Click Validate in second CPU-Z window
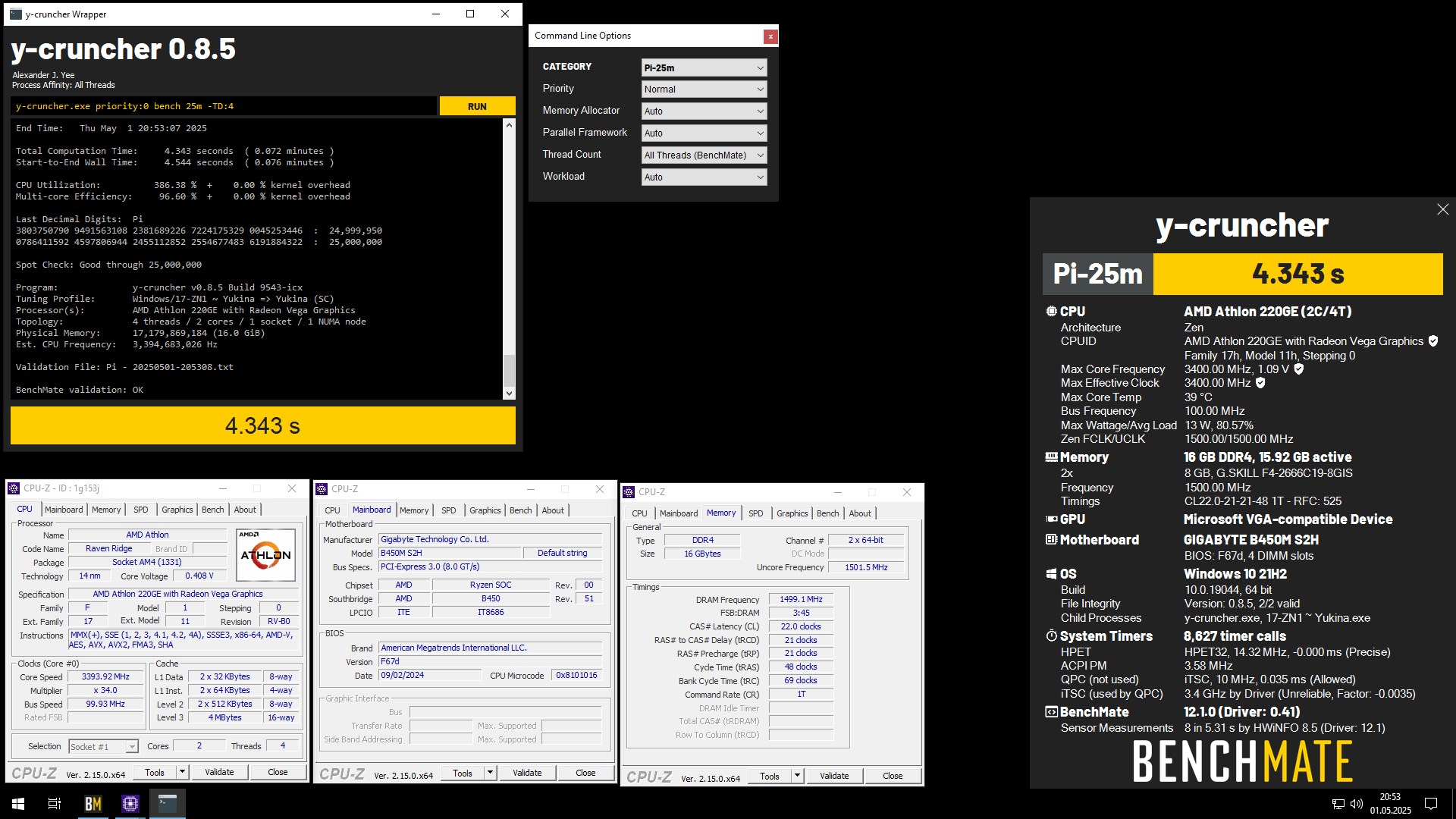The height and width of the screenshot is (819, 1456). [x=527, y=773]
